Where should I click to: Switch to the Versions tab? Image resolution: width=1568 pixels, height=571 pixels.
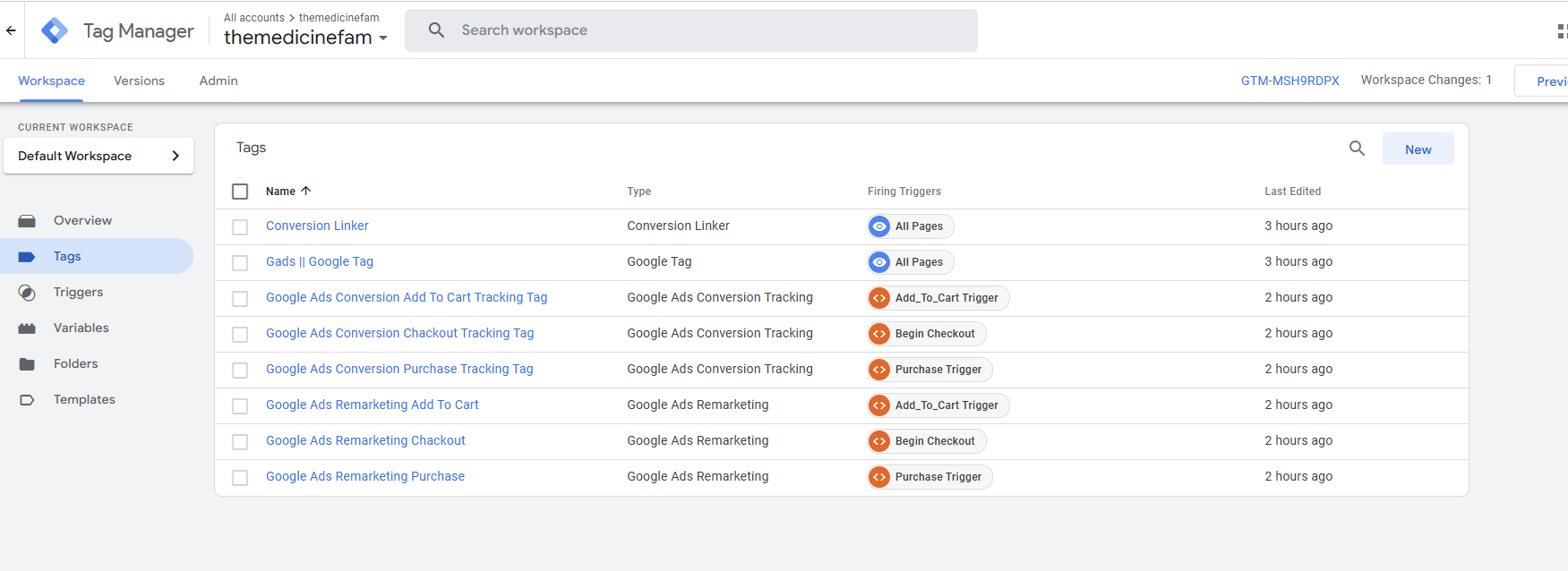[x=139, y=81]
